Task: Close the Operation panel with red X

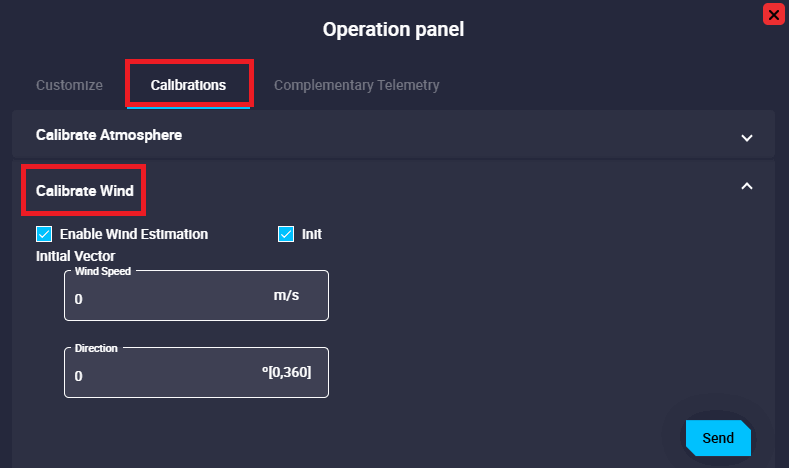Action: pyautogui.click(x=772, y=14)
